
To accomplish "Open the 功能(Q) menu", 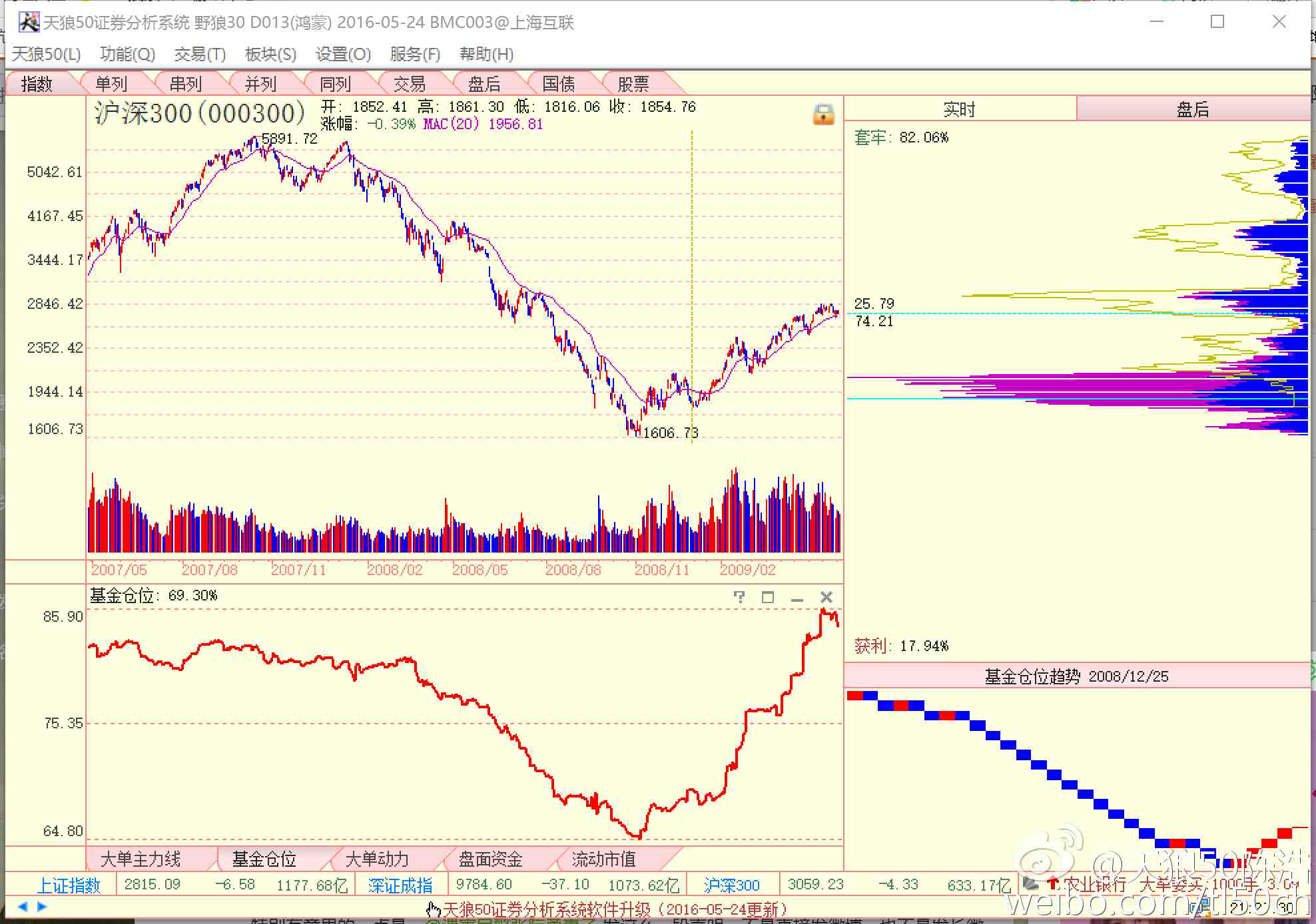I will [127, 54].
